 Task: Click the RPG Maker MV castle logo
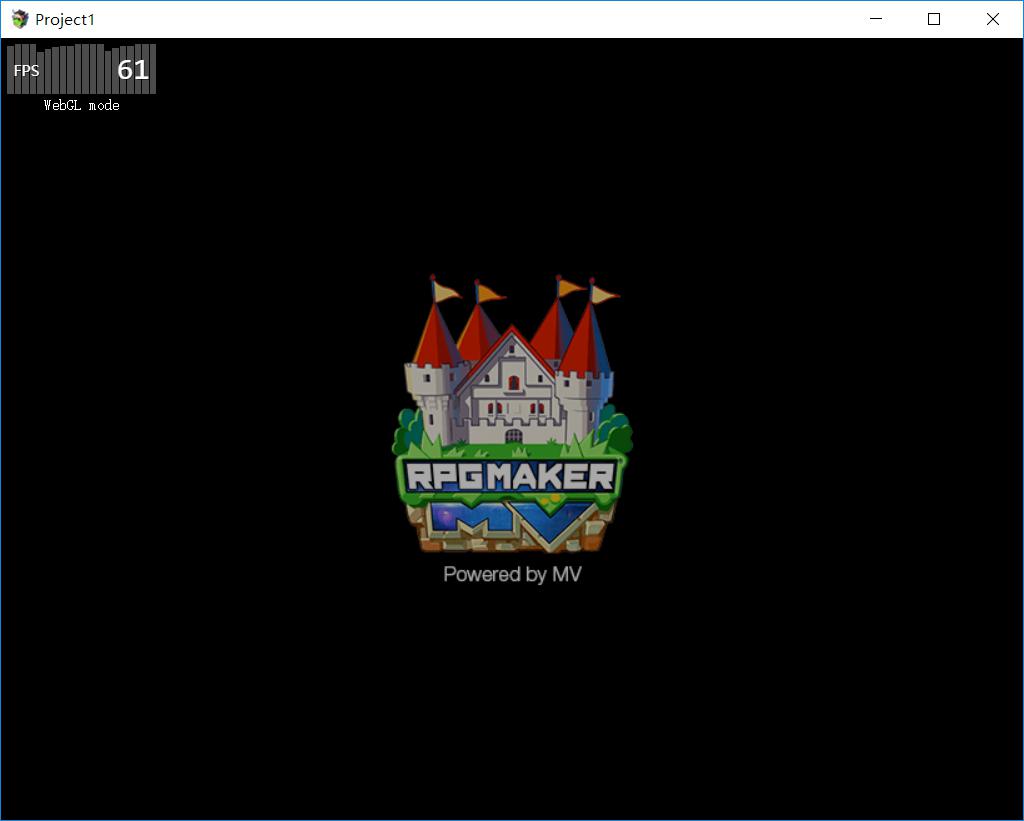click(512, 413)
